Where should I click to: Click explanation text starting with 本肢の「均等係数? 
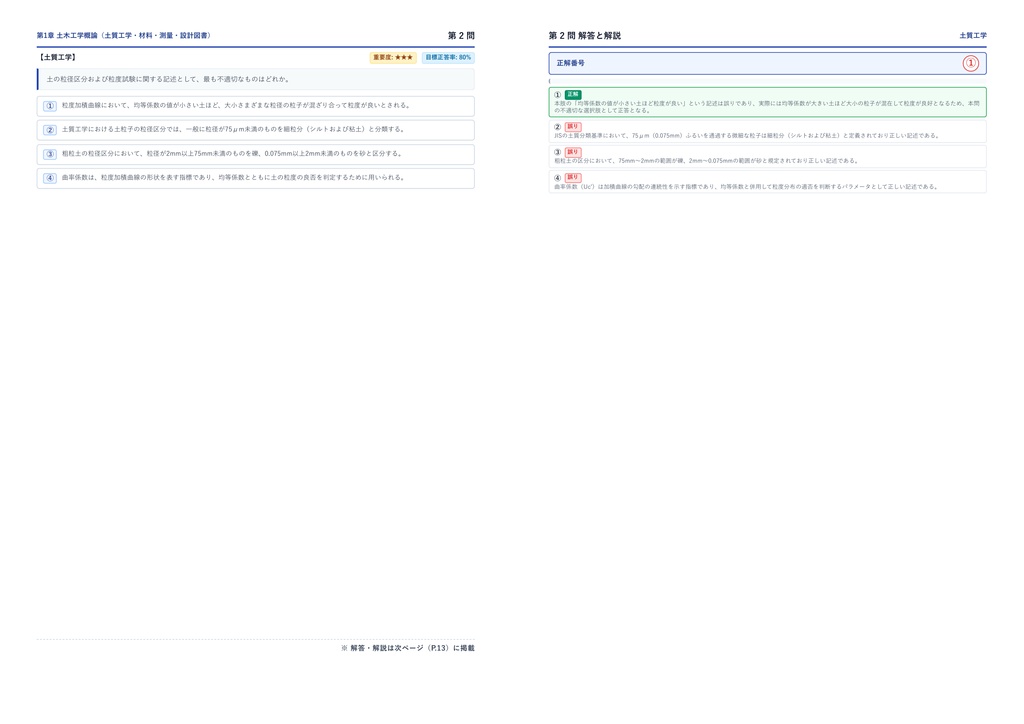coord(767,107)
